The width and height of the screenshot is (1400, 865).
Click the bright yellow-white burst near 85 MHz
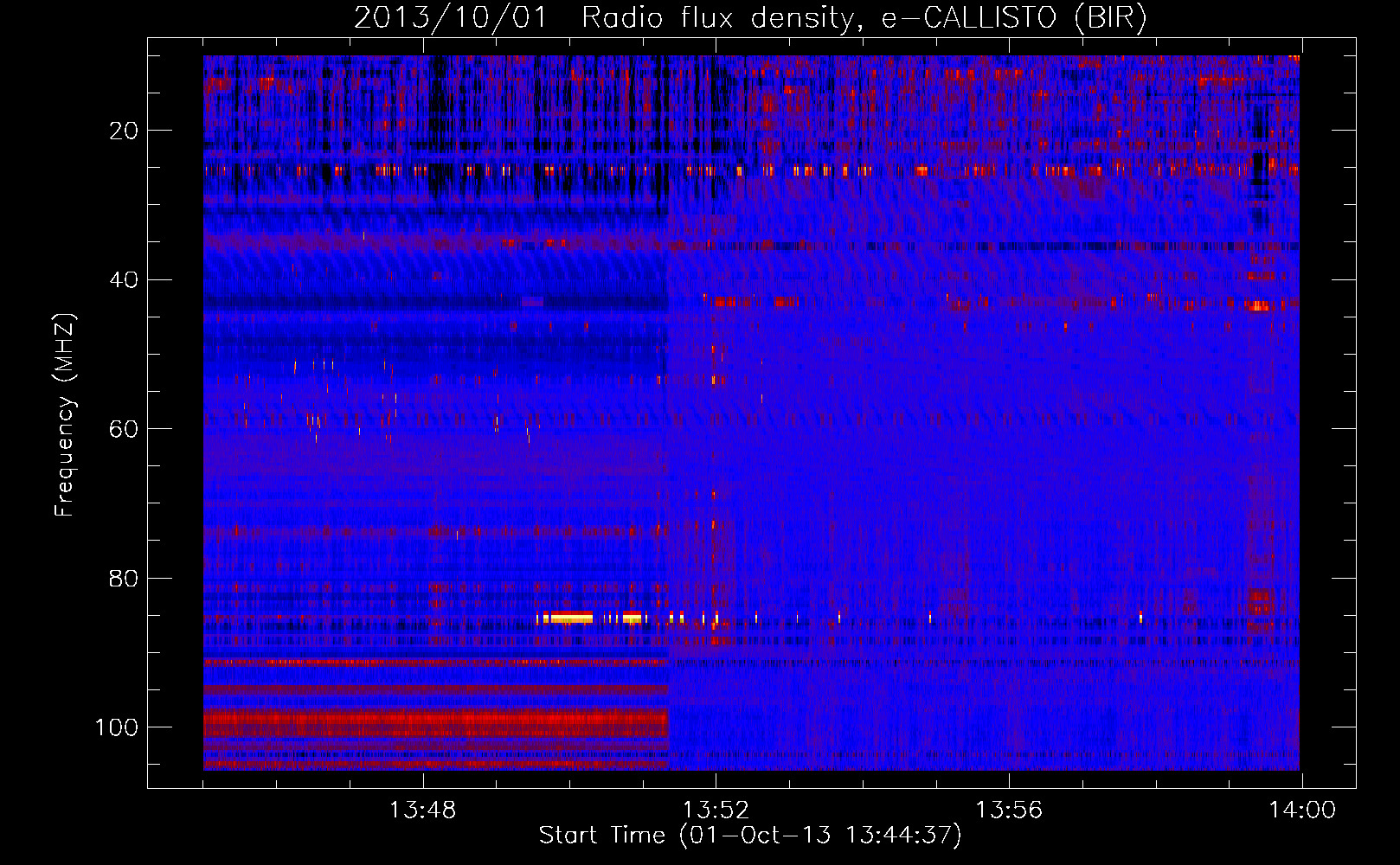(x=572, y=618)
